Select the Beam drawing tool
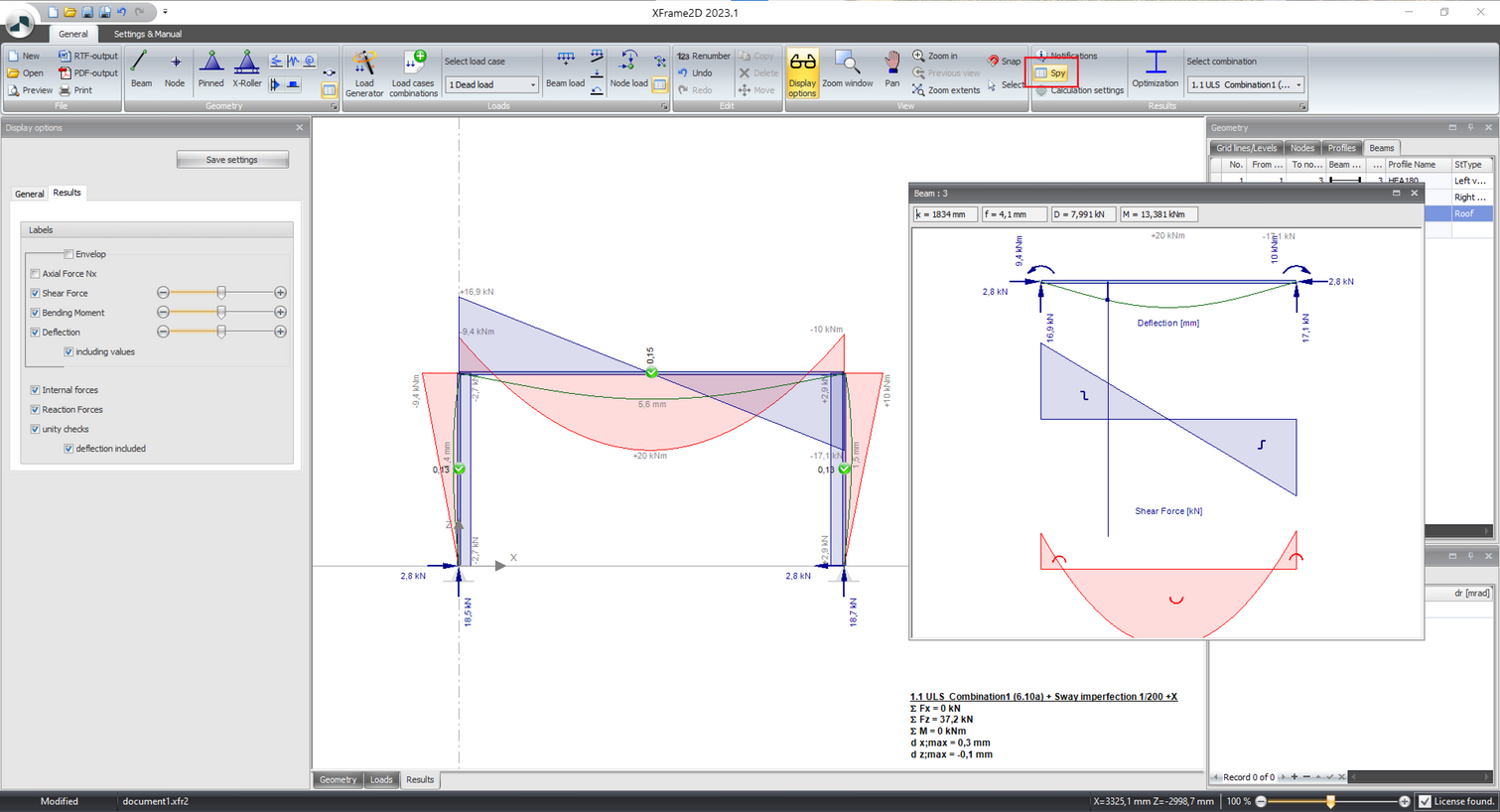 [x=141, y=69]
